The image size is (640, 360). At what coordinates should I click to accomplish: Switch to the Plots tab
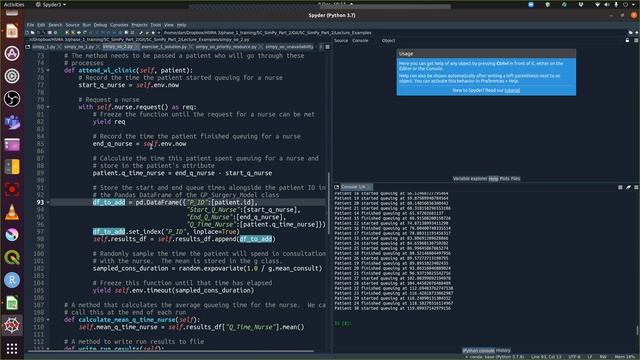[504, 178]
